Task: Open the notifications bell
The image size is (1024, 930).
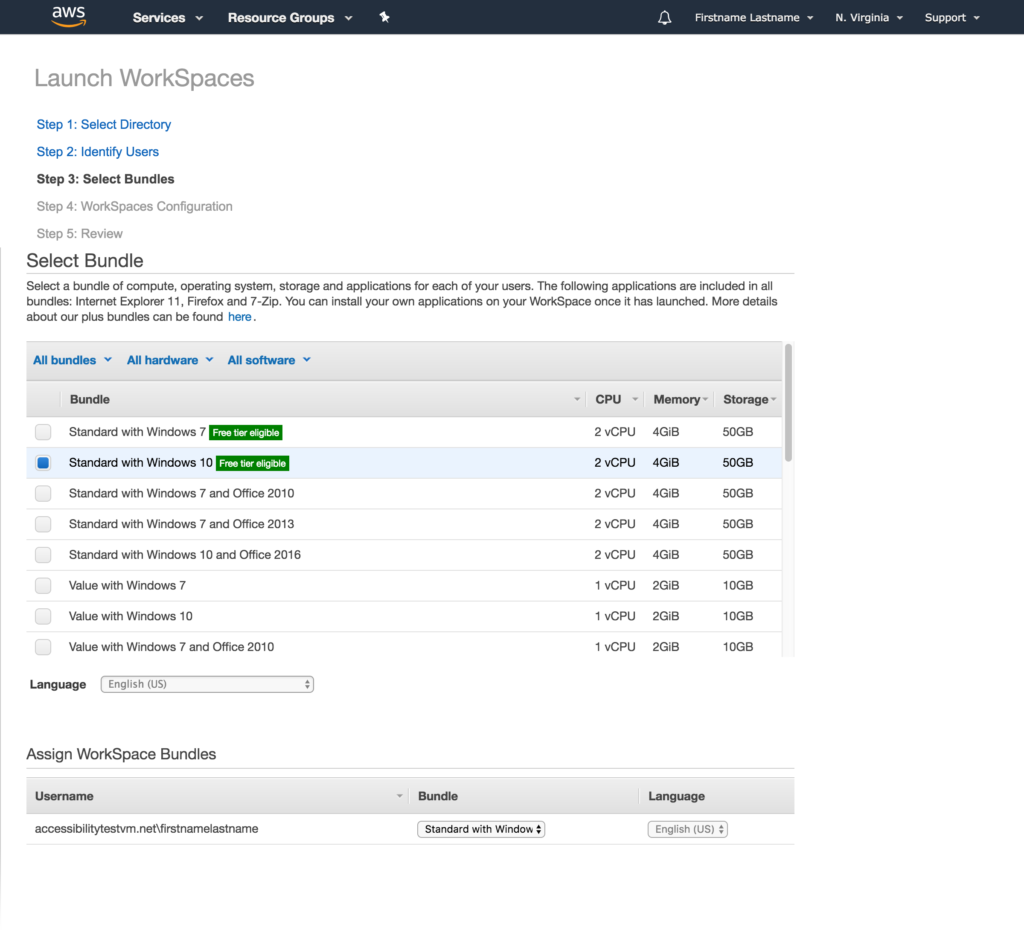Action: click(664, 18)
